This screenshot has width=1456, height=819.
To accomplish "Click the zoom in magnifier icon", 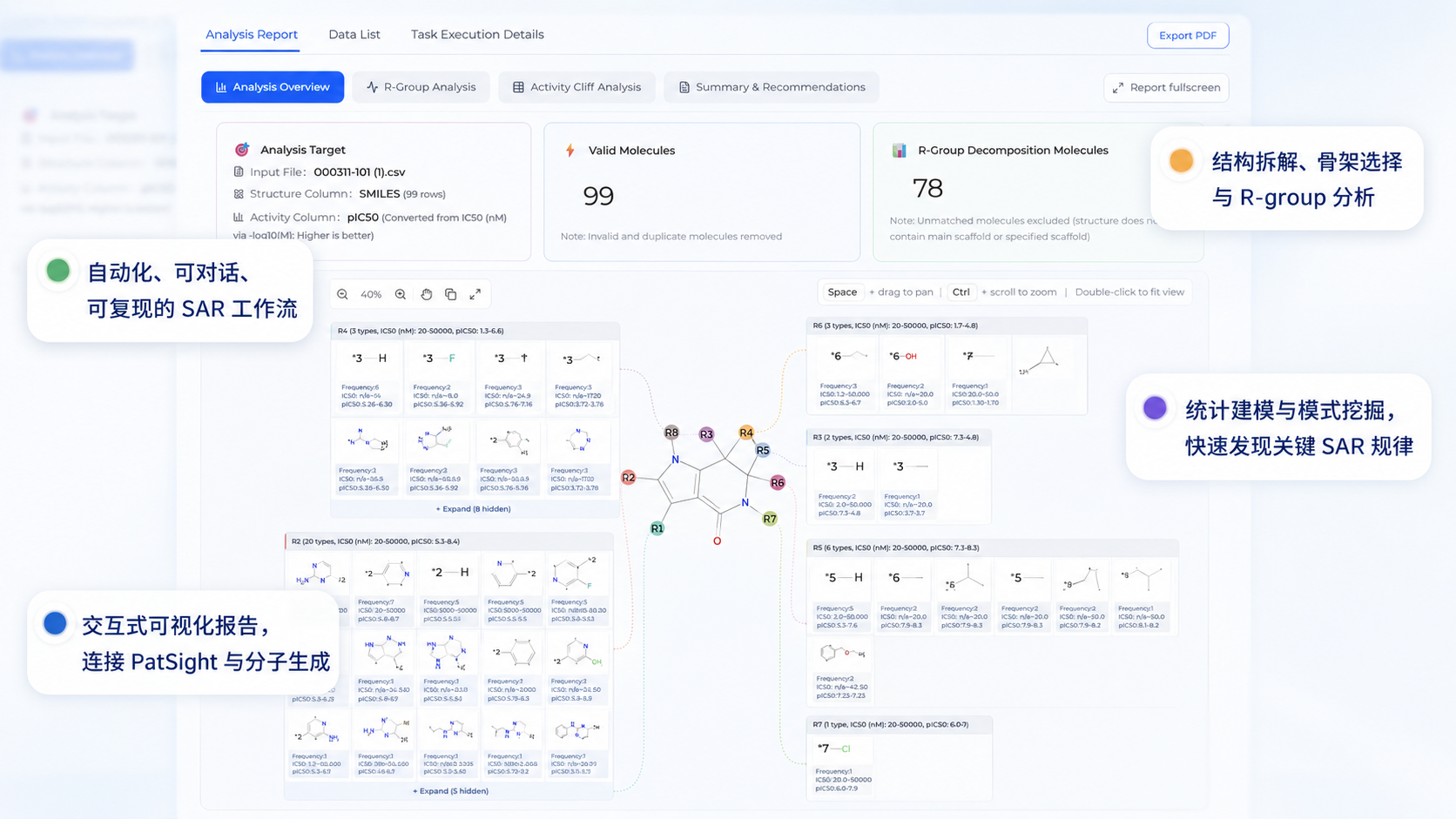I will click(x=401, y=294).
